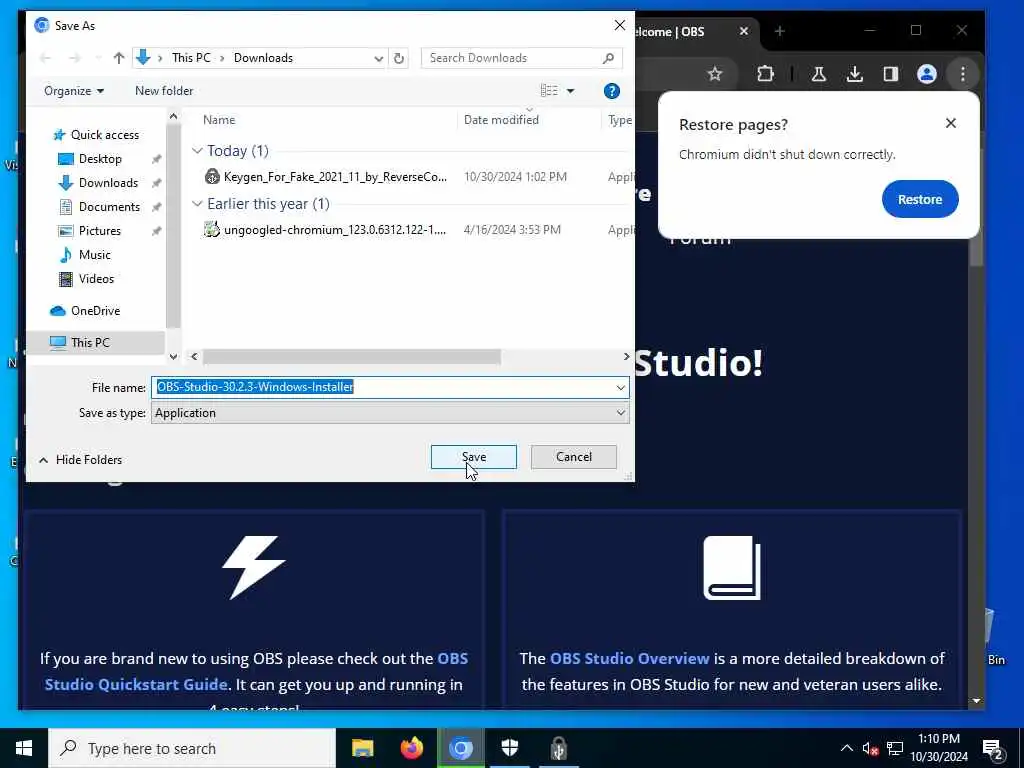Image resolution: width=1024 pixels, height=768 pixels.
Task: Sort by Name column header
Action: 219,120
